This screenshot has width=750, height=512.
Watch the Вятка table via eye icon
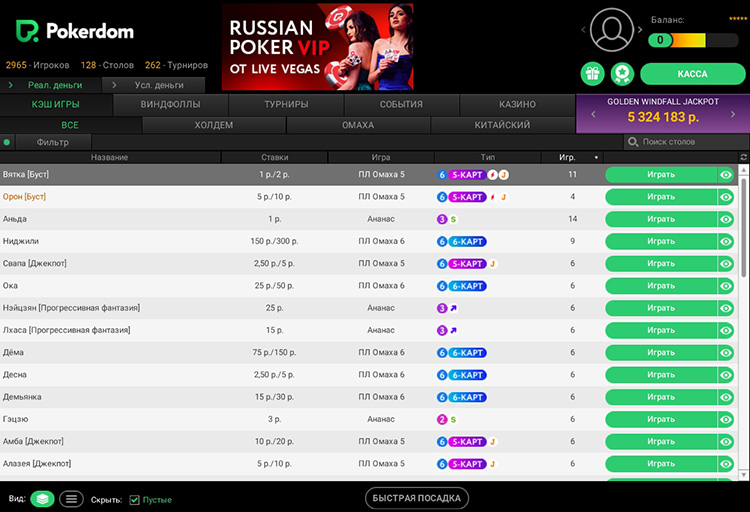pyautogui.click(x=726, y=175)
